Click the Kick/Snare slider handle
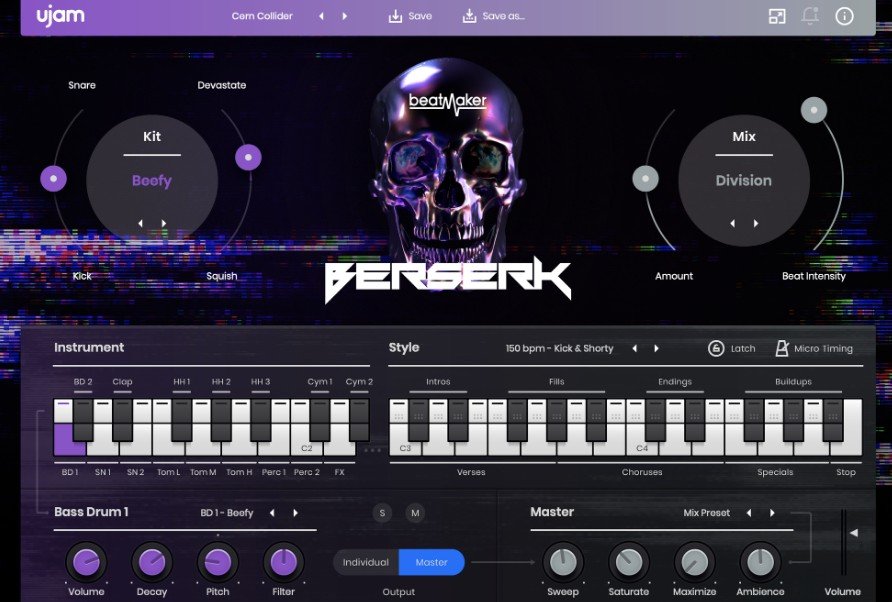892x602 pixels. click(x=53, y=179)
